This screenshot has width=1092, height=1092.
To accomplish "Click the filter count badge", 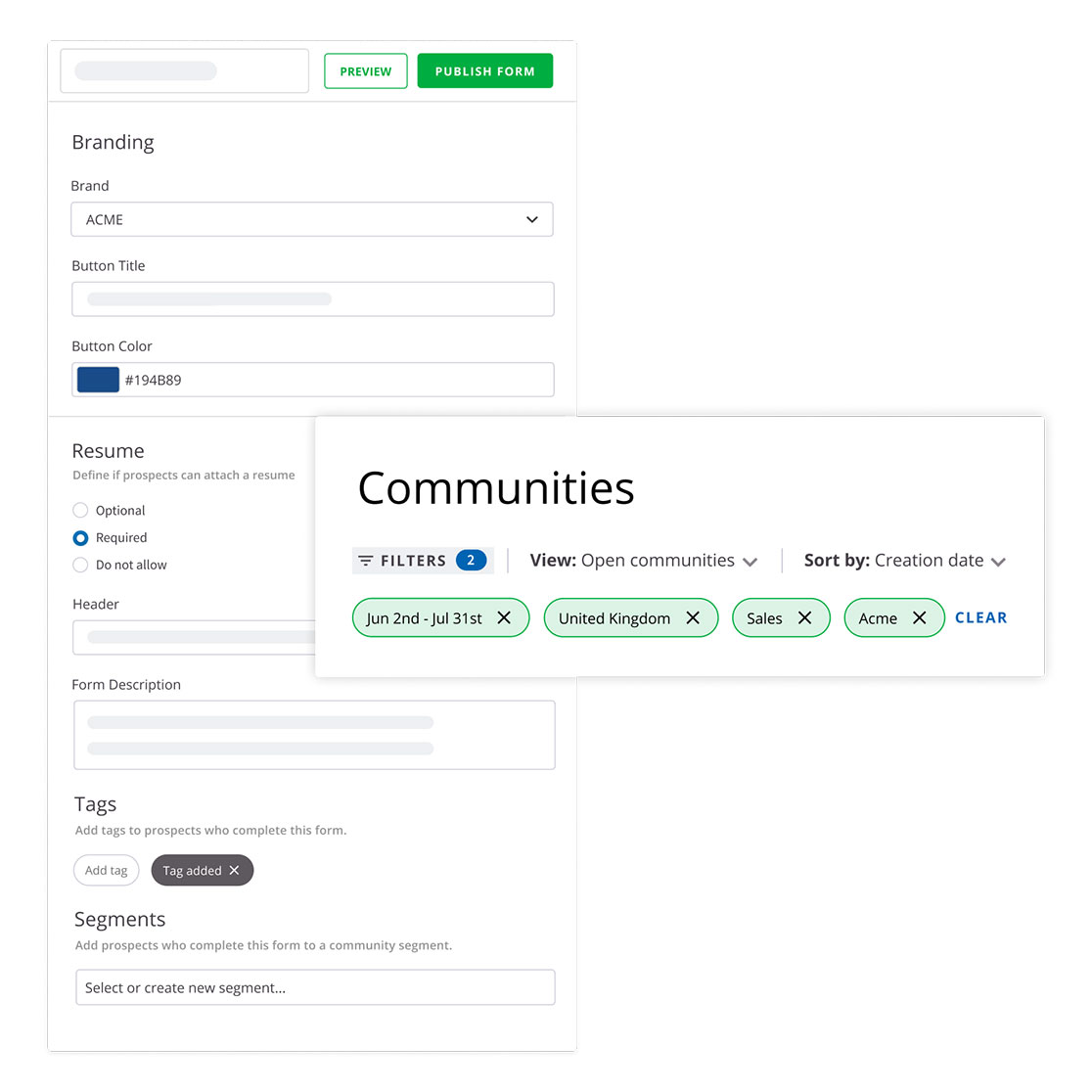I will point(471,561).
